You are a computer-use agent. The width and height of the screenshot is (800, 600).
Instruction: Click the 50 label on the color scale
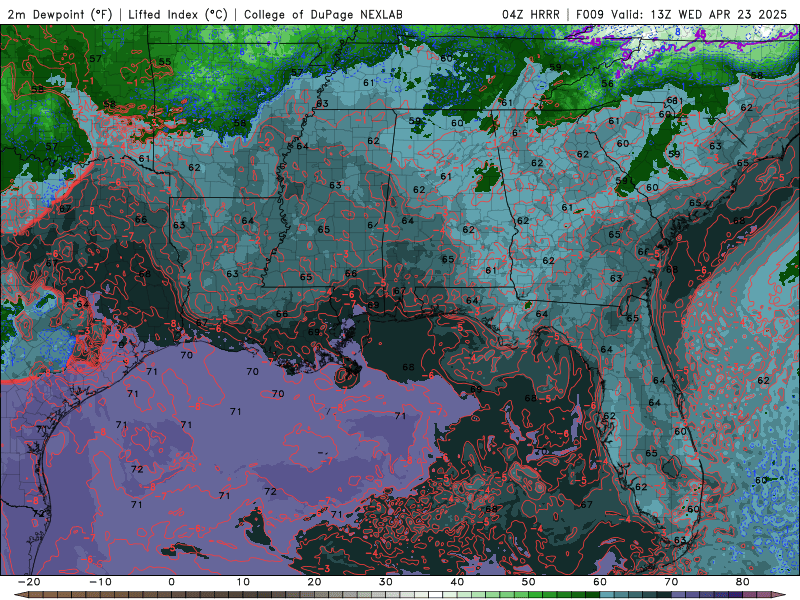(x=529, y=582)
